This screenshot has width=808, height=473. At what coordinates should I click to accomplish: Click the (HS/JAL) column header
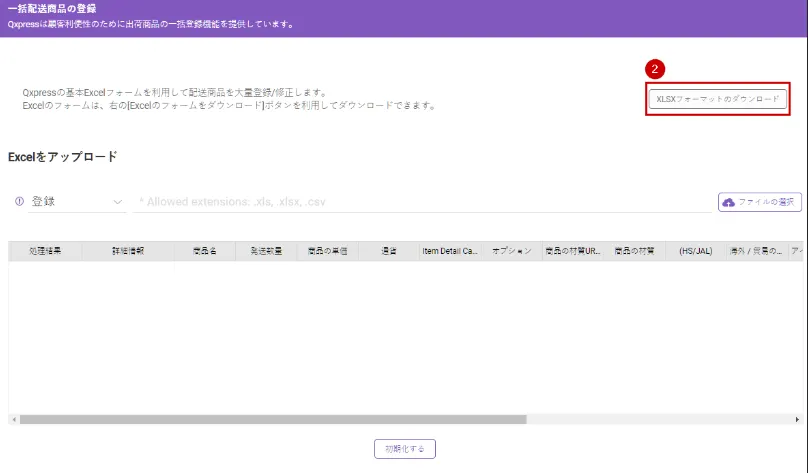click(x=696, y=251)
